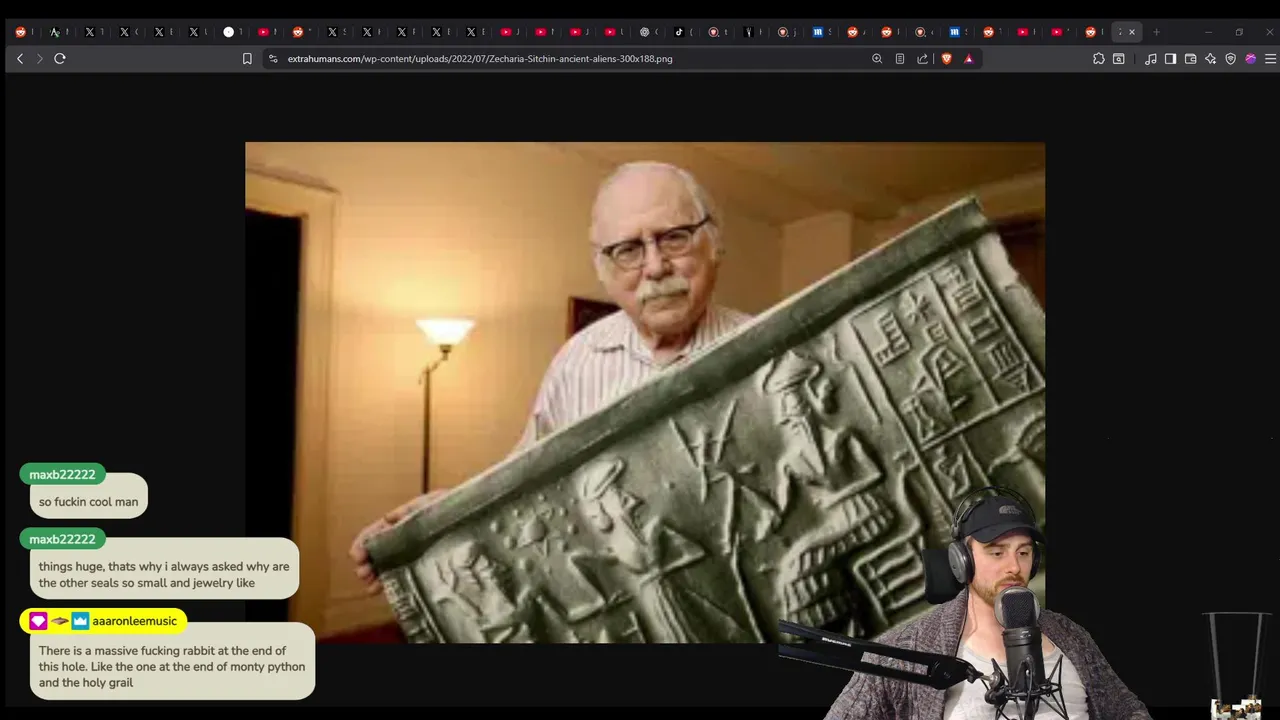Open Brave Shields lion icon
Screen dimensions: 1280x720
coord(947,59)
